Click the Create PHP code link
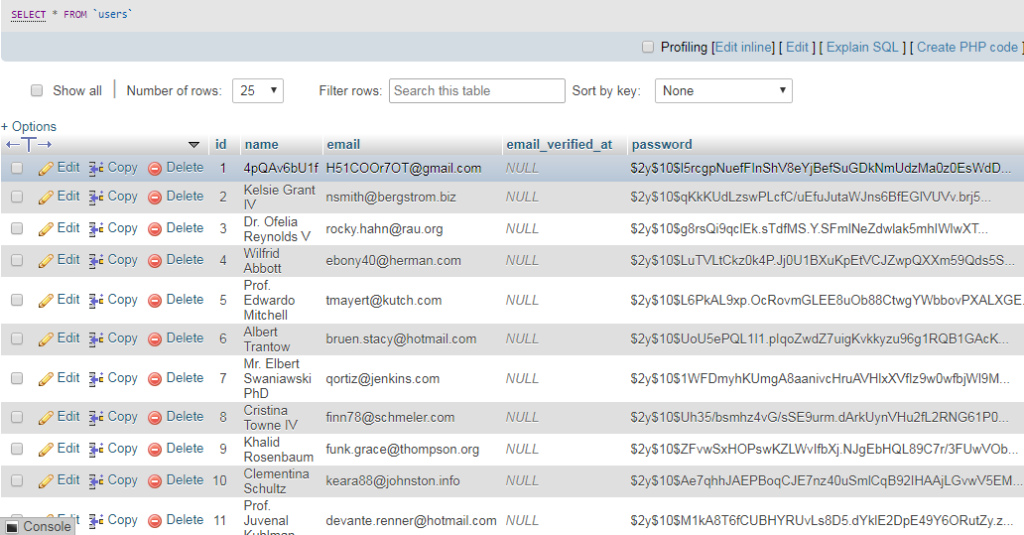 (x=967, y=47)
